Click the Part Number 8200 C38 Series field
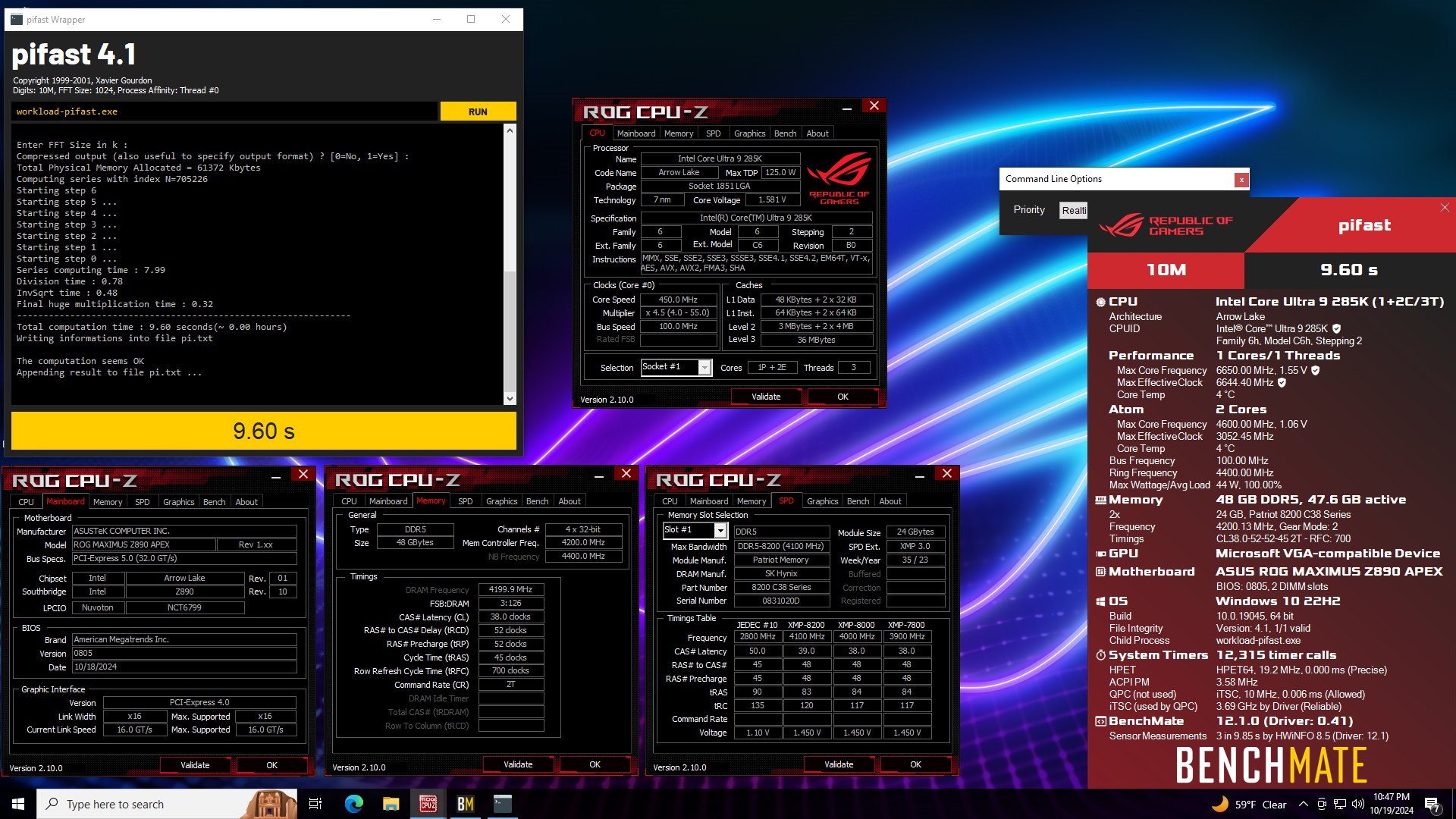The width and height of the screenshot is (1456, 819). 781,588
